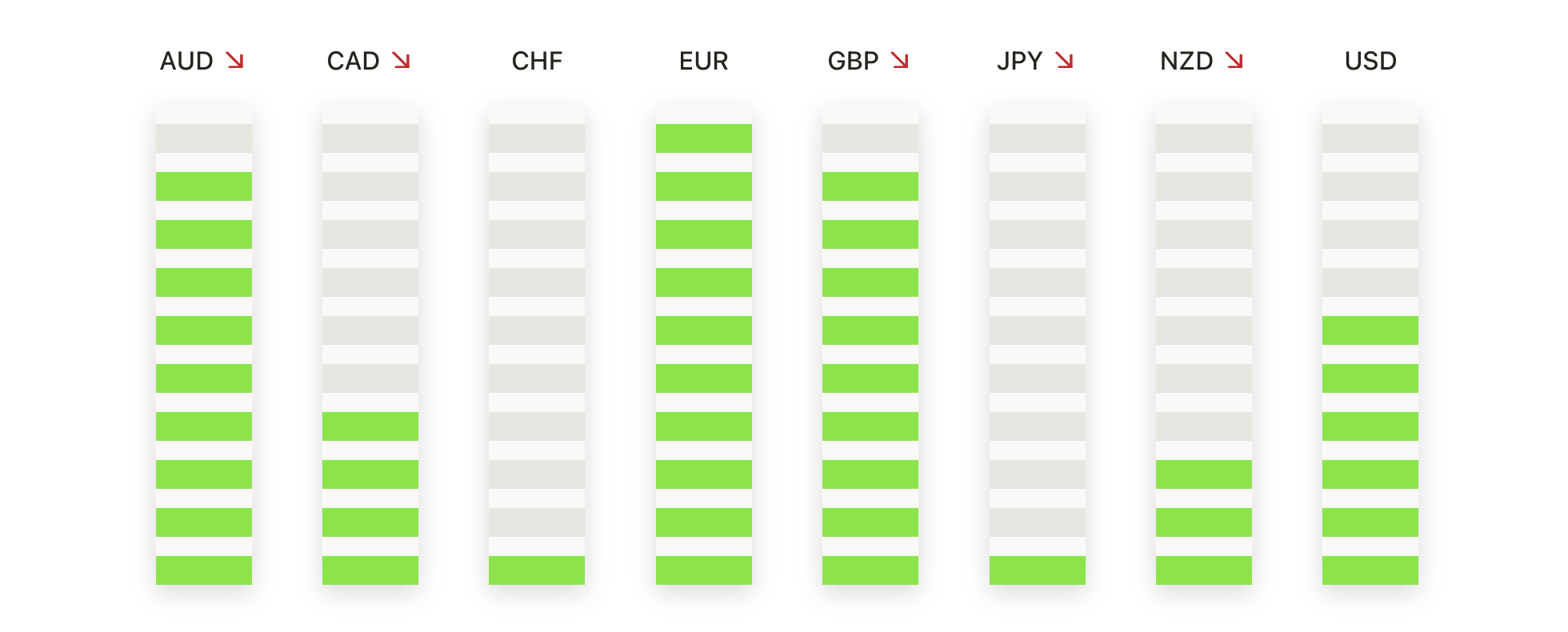1568x632 pixels.
Task: Click the USD currency heading
Action: pos(1370,61)
